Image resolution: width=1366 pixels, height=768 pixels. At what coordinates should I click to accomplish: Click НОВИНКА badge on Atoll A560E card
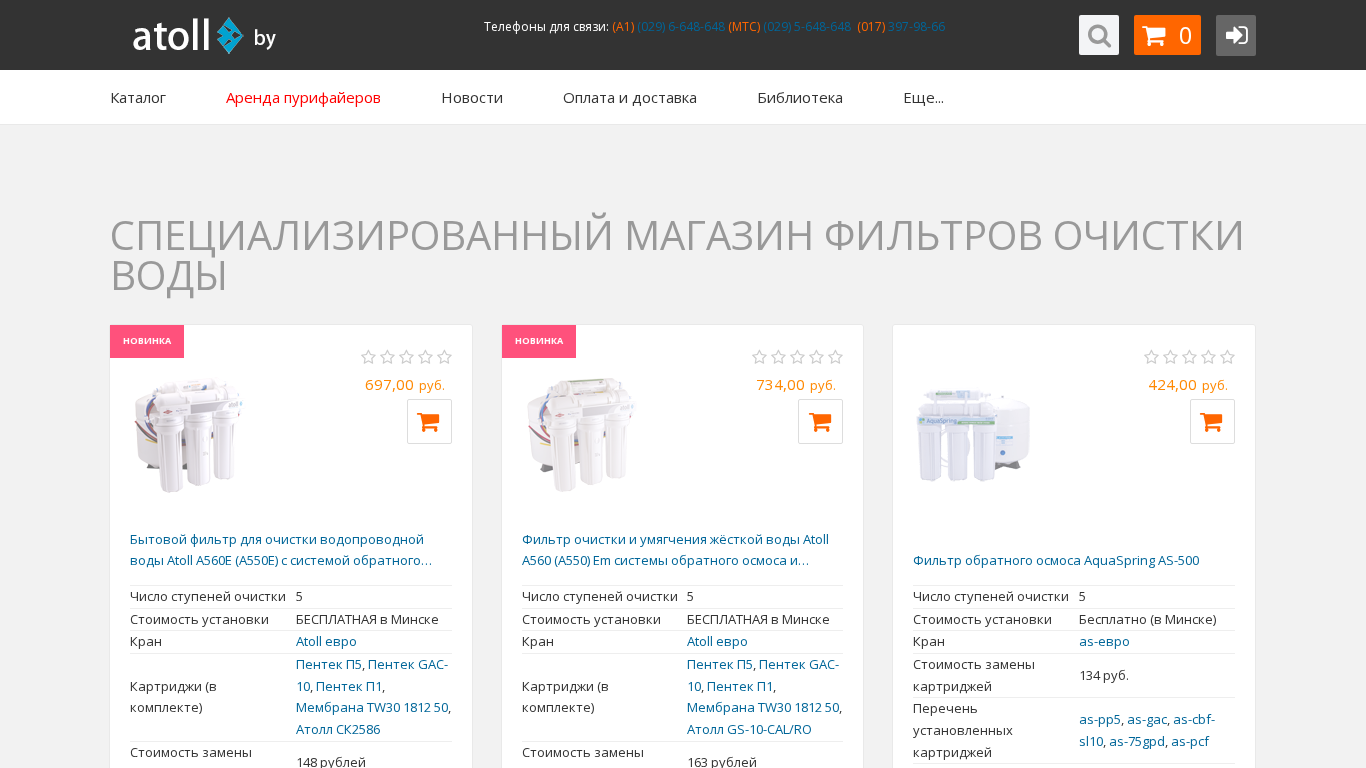147,341
